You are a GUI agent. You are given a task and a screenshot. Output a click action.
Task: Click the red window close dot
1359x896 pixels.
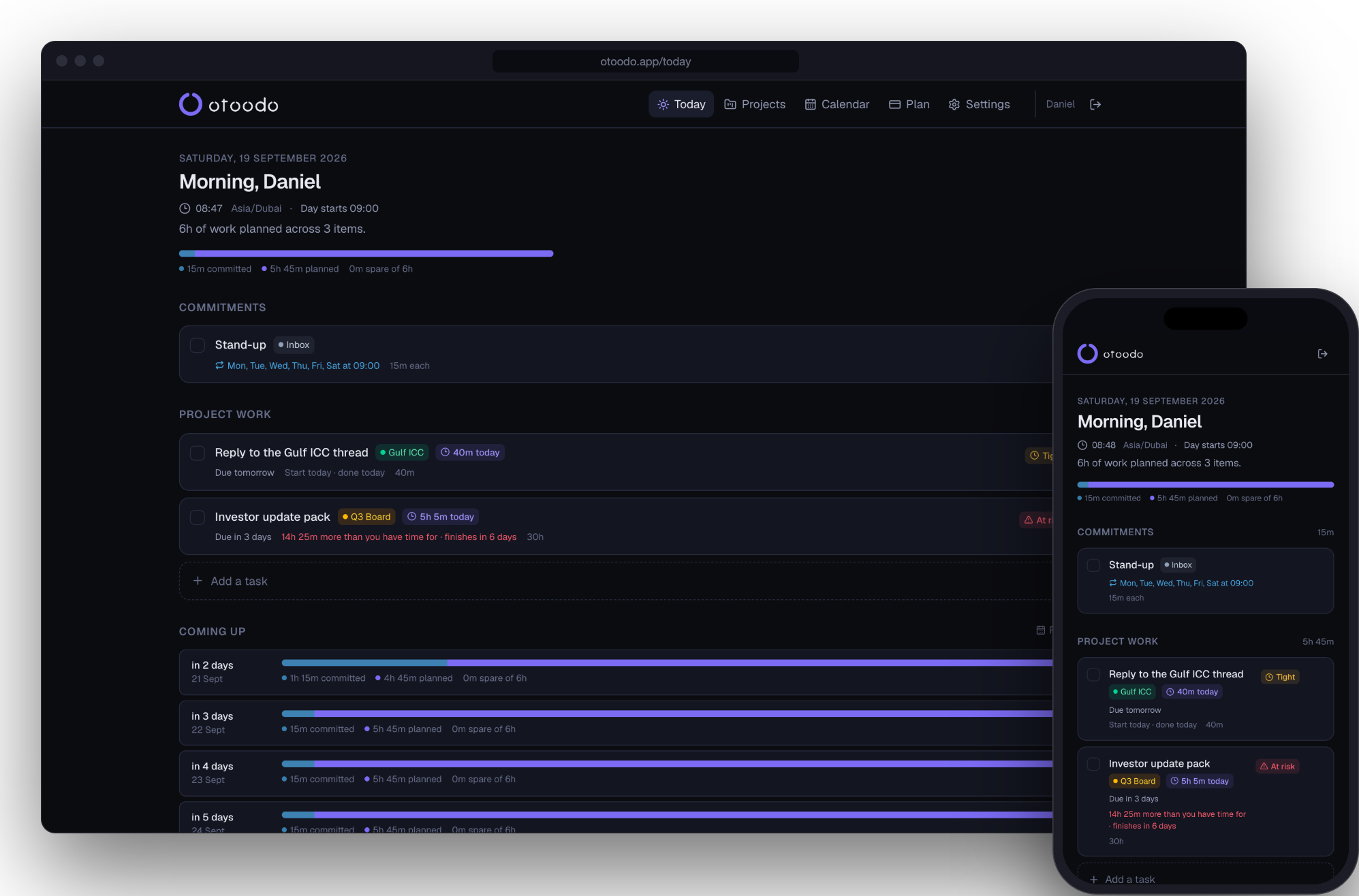pos(62,61)
